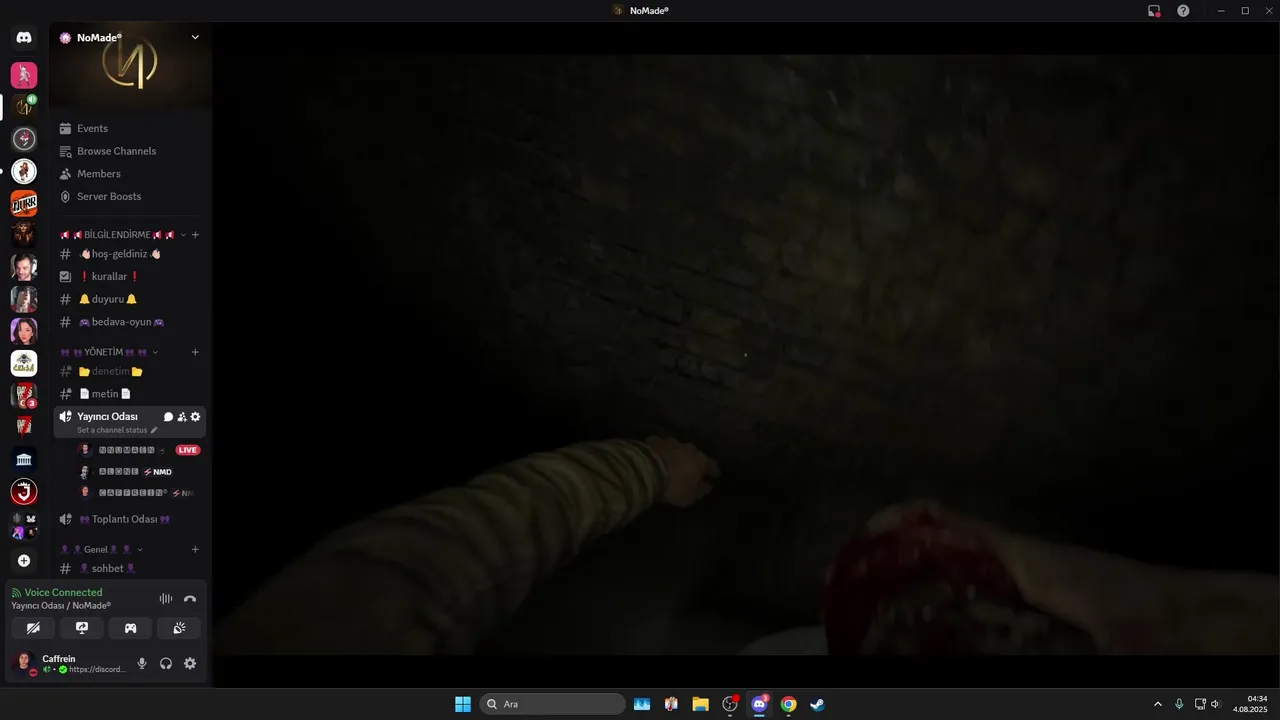
Task: Open the server folder with four mini icons
Action: [24, 526]
